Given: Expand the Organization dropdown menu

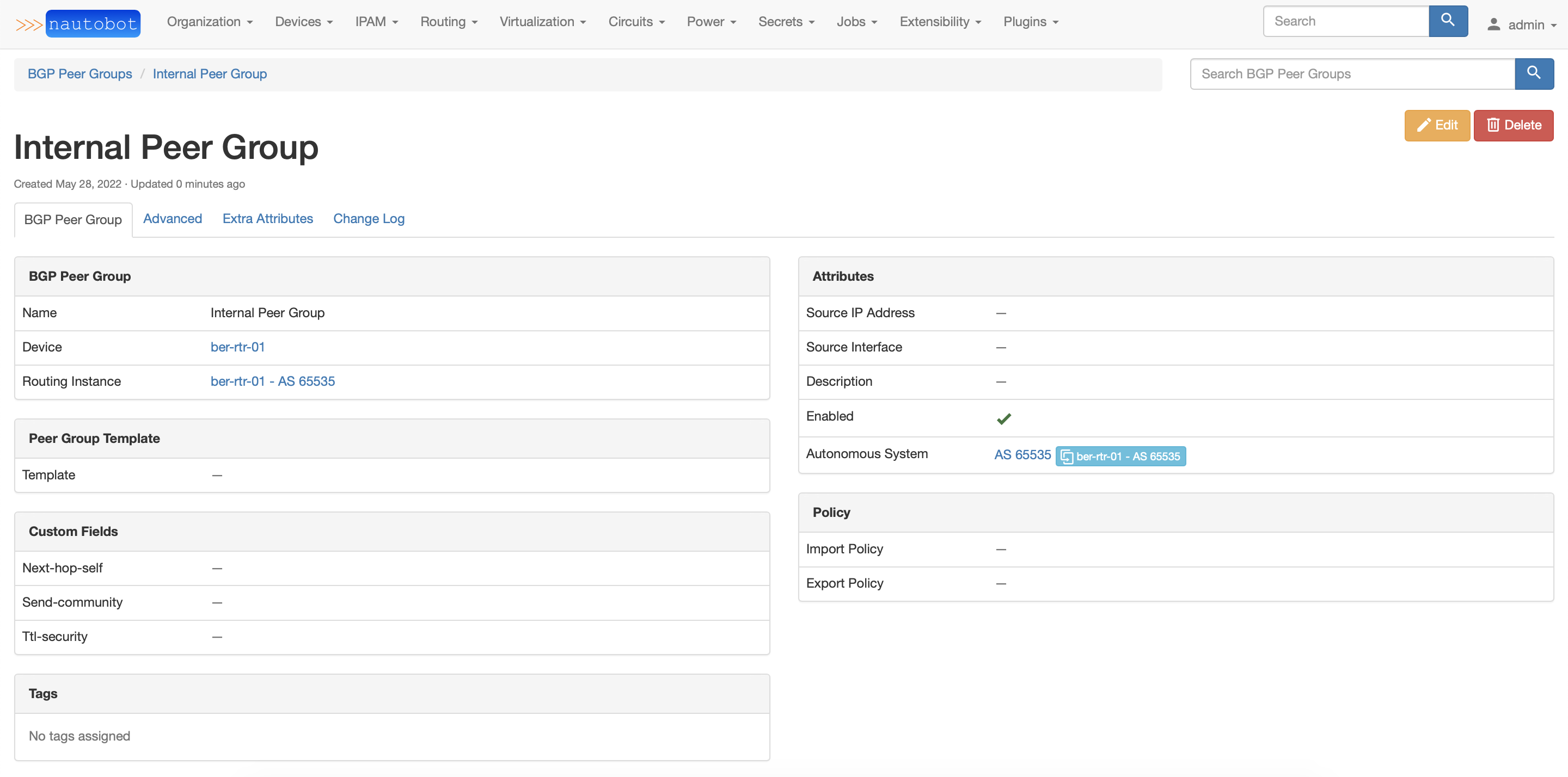Looking at the screenshot, I should (210, 22).
